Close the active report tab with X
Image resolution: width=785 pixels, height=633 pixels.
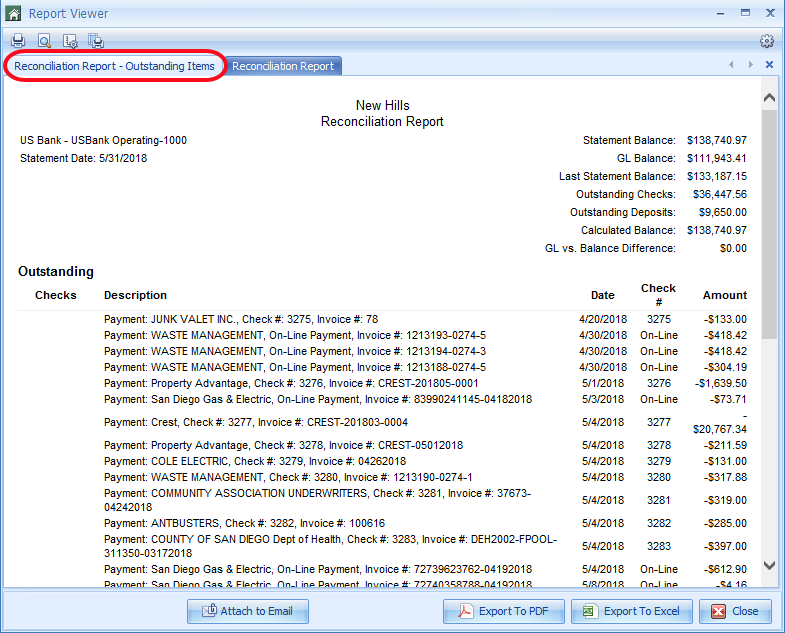pyautogui.click(x=769, y=65)
